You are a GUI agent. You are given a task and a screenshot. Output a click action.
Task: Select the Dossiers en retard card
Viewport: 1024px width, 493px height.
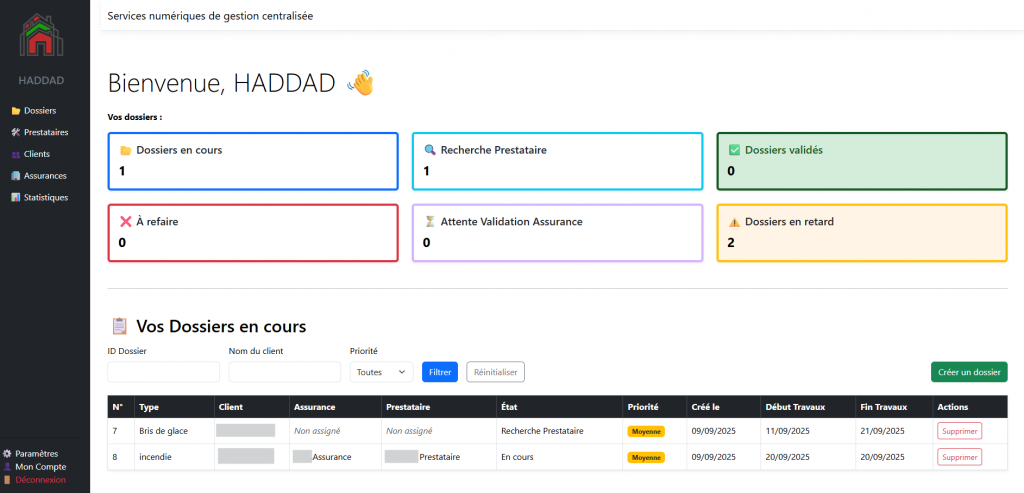pos(861,233)
